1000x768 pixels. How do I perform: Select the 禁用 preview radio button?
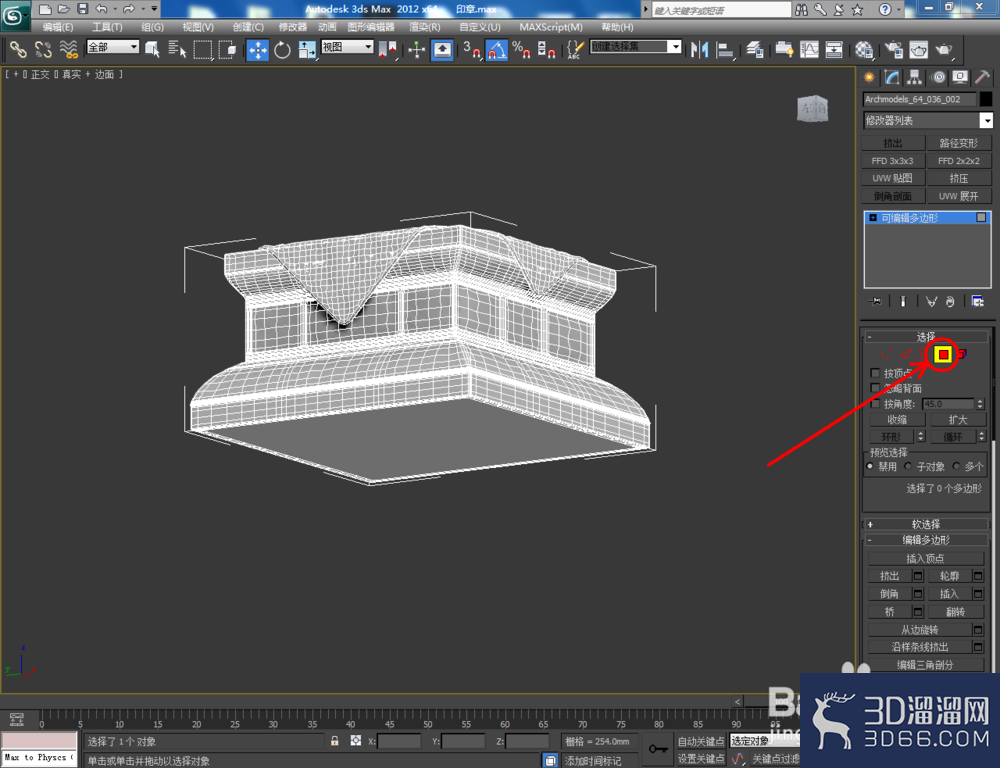click(x=871, y=467)
